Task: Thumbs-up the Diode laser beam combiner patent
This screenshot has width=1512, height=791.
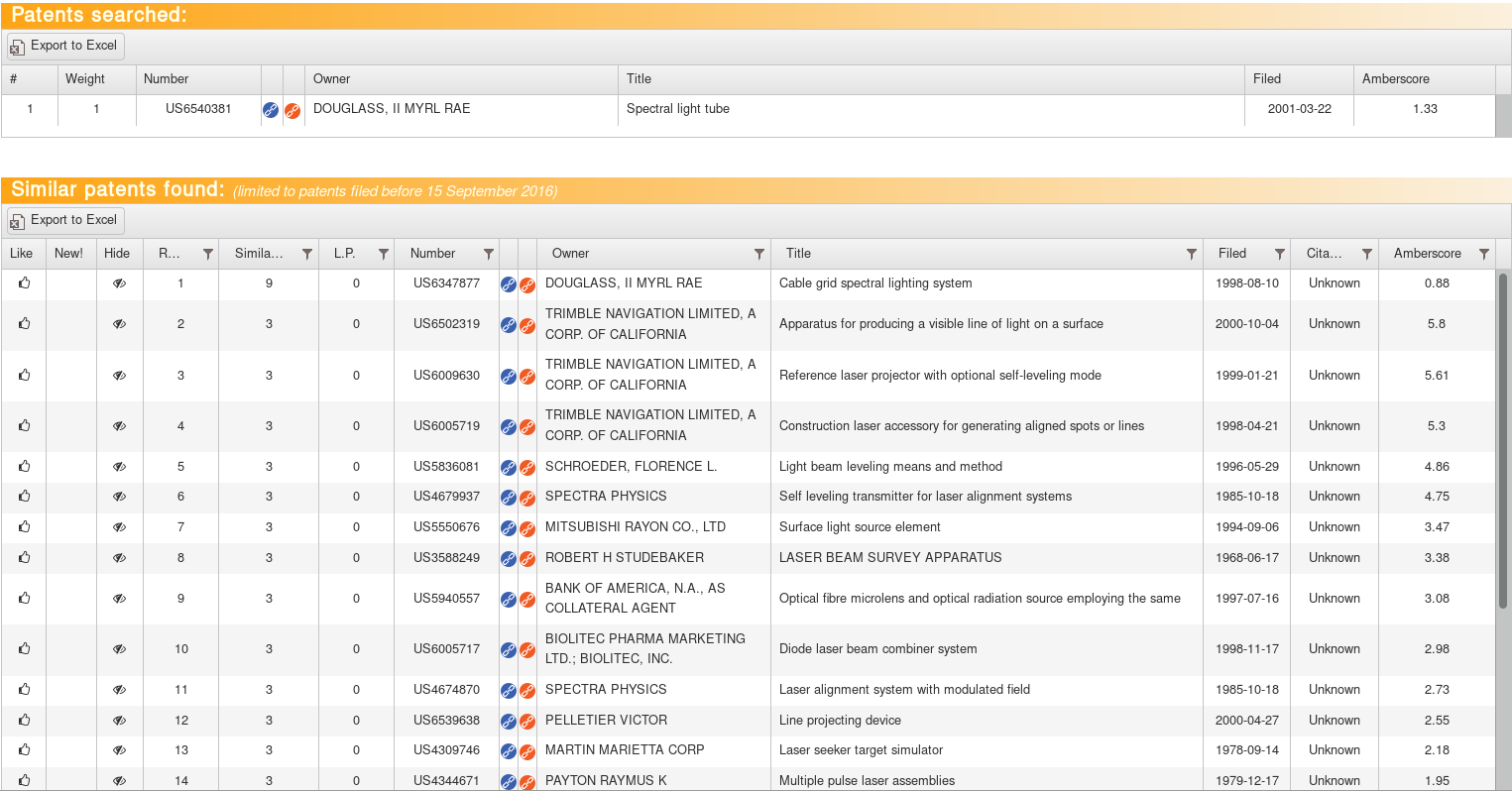Action: [x=24, y=648]
